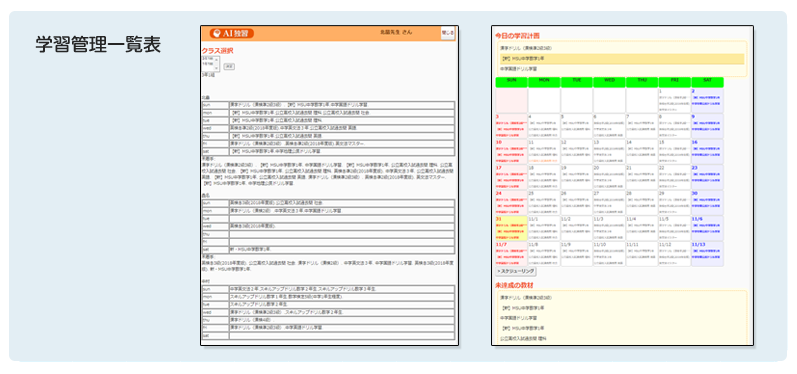
Task: Open the calendar cell for the 27th
Action: tap(609, 202)
